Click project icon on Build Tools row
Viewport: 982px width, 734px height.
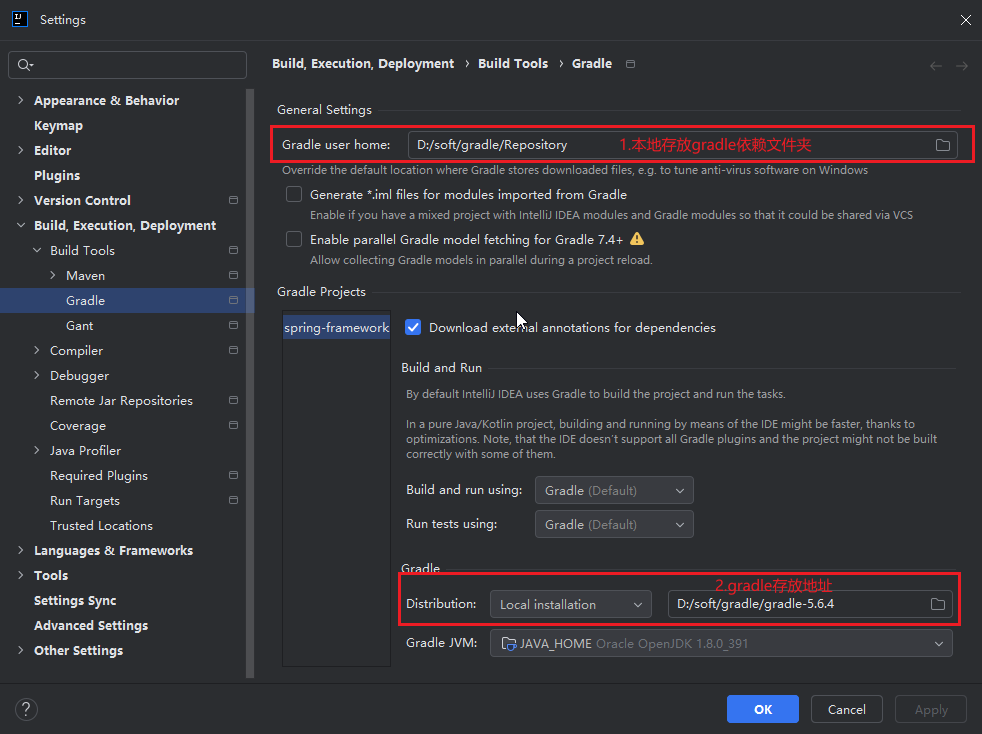point(234,251)
